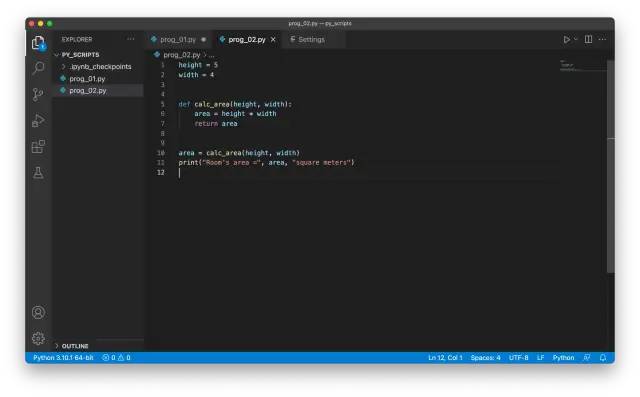Click the yellow minimize window button
Viewport: 640px width, 397px height.
click(x=41, y=24)
